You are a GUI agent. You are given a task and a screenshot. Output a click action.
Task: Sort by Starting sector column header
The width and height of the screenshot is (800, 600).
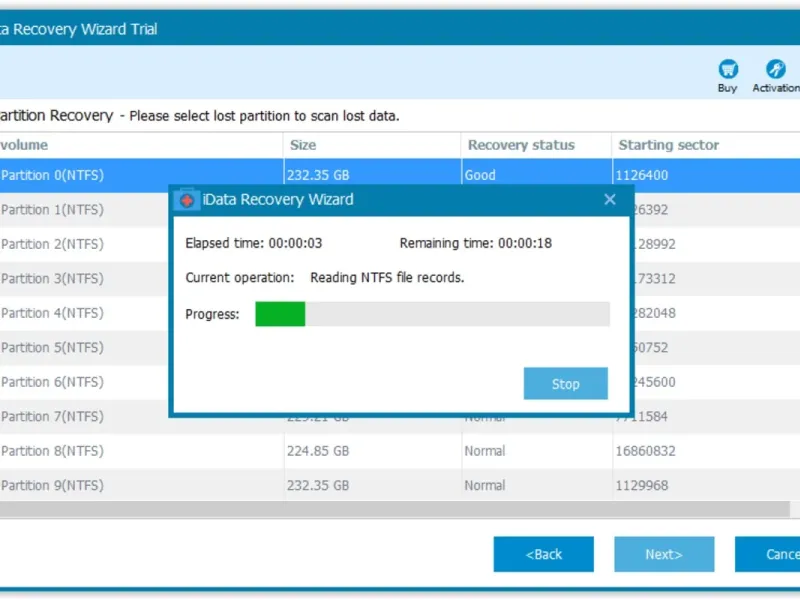pyautogui.click(x=706, y=145)
